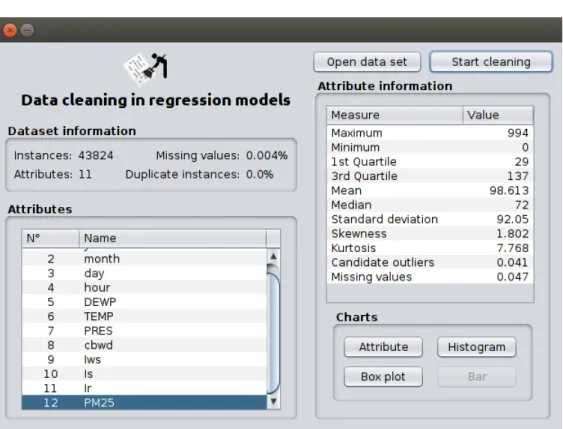Screen dimensions: 563x429
Task: Select the hour attribute row
Action: pyautogui.click(x=144, y=288)
